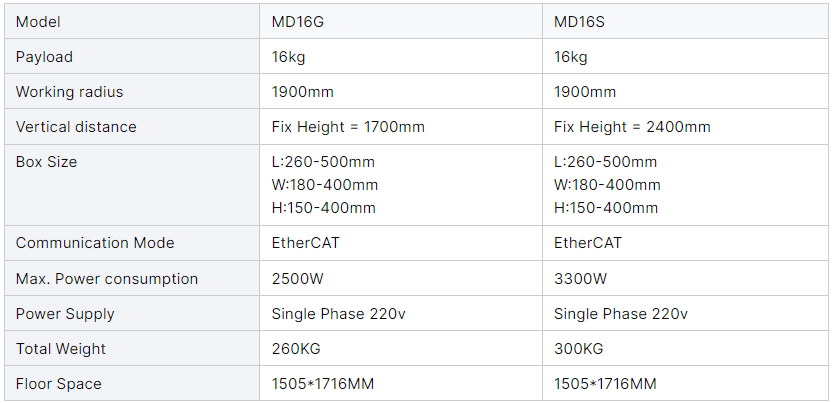Select the Box Size label

(46, 162)
